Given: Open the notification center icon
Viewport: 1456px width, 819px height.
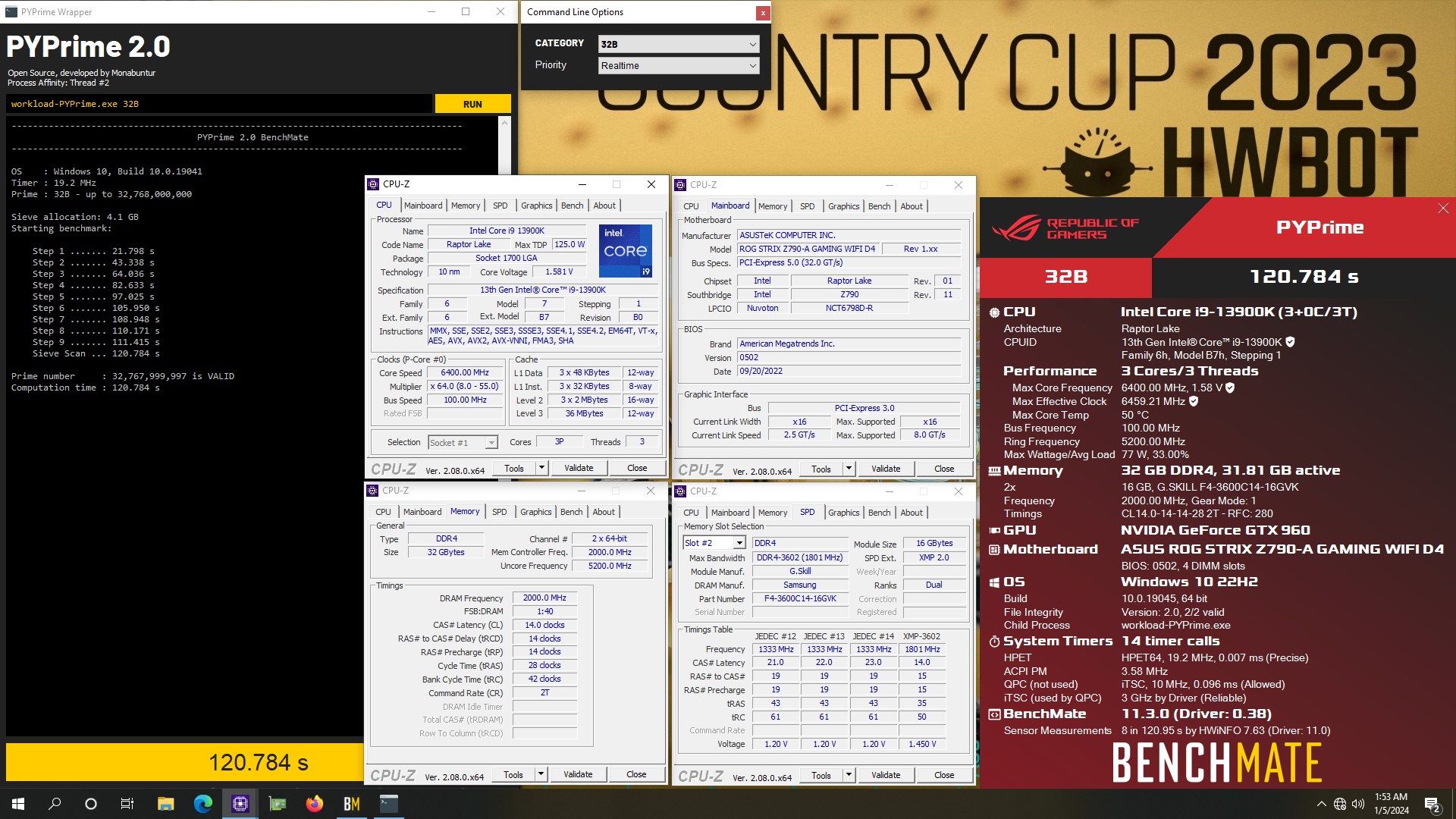Looking at the screenshot, I should pos(1432,804).
